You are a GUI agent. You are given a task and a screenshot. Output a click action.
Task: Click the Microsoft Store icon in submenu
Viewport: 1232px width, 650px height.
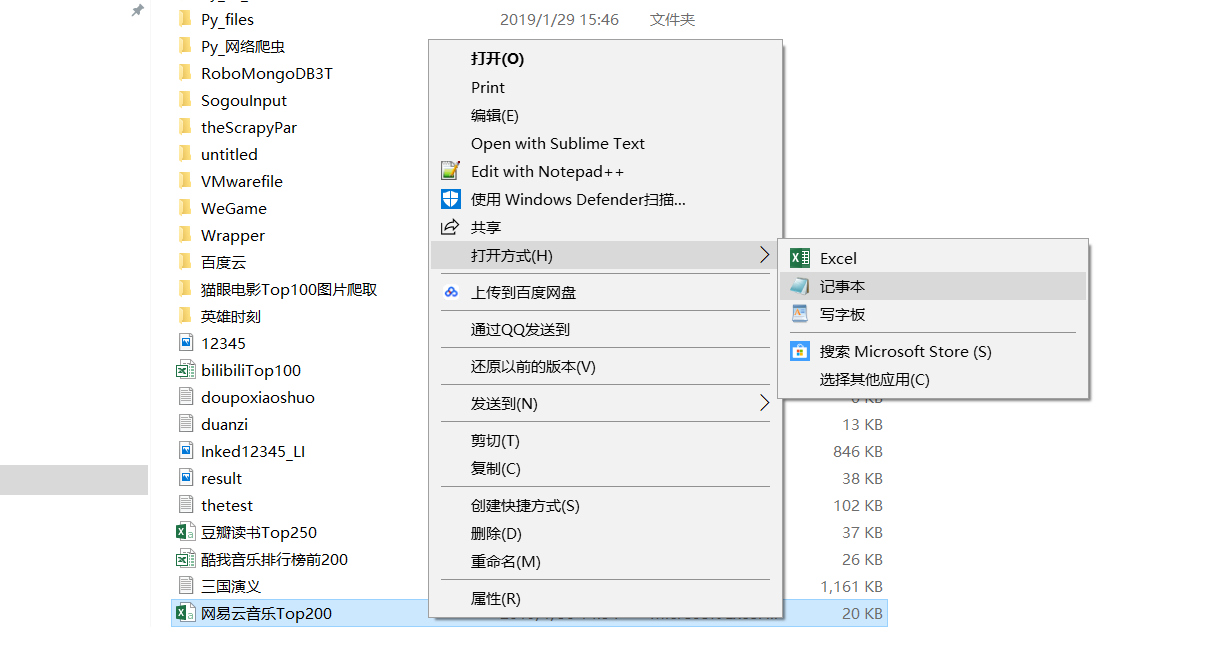[x=799, y=351]
